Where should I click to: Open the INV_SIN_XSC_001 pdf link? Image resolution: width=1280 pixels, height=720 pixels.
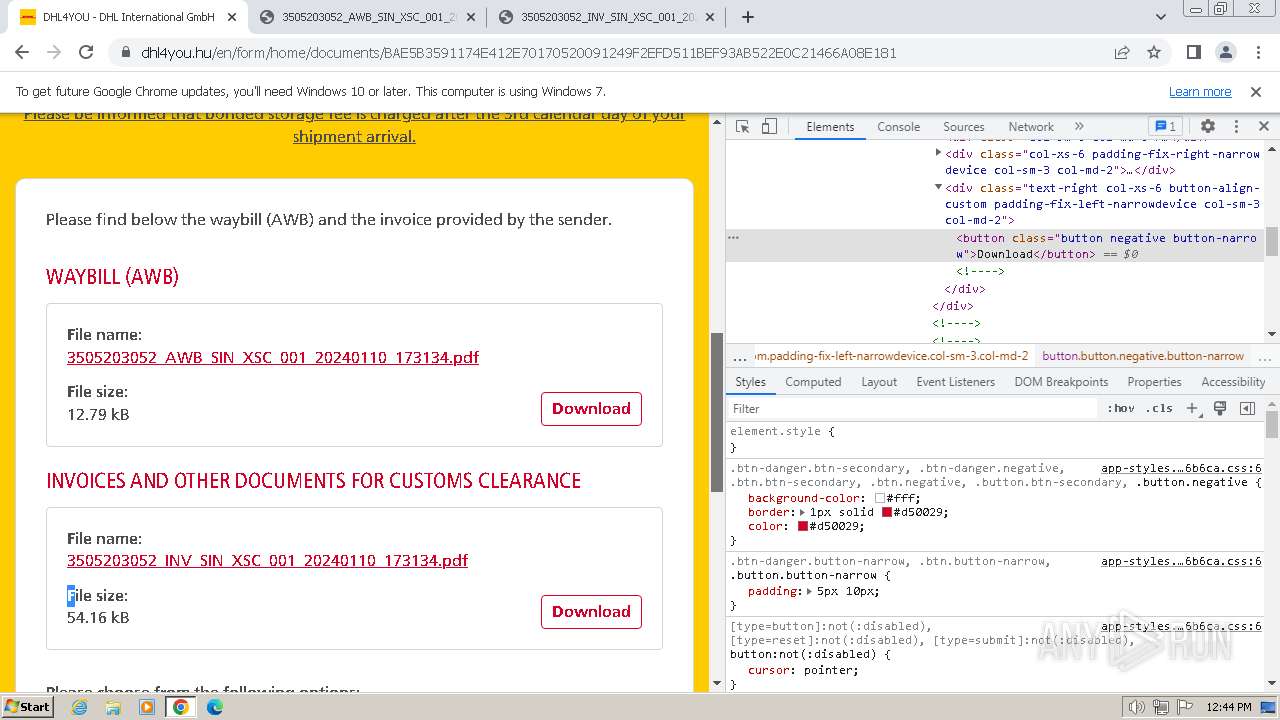tap(267, 560)
